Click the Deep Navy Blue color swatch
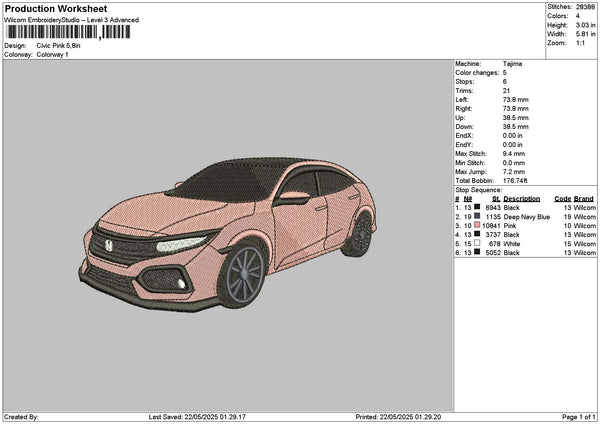Image resolution: width=600 pixels, height=424 pixels. pos(477,216)
